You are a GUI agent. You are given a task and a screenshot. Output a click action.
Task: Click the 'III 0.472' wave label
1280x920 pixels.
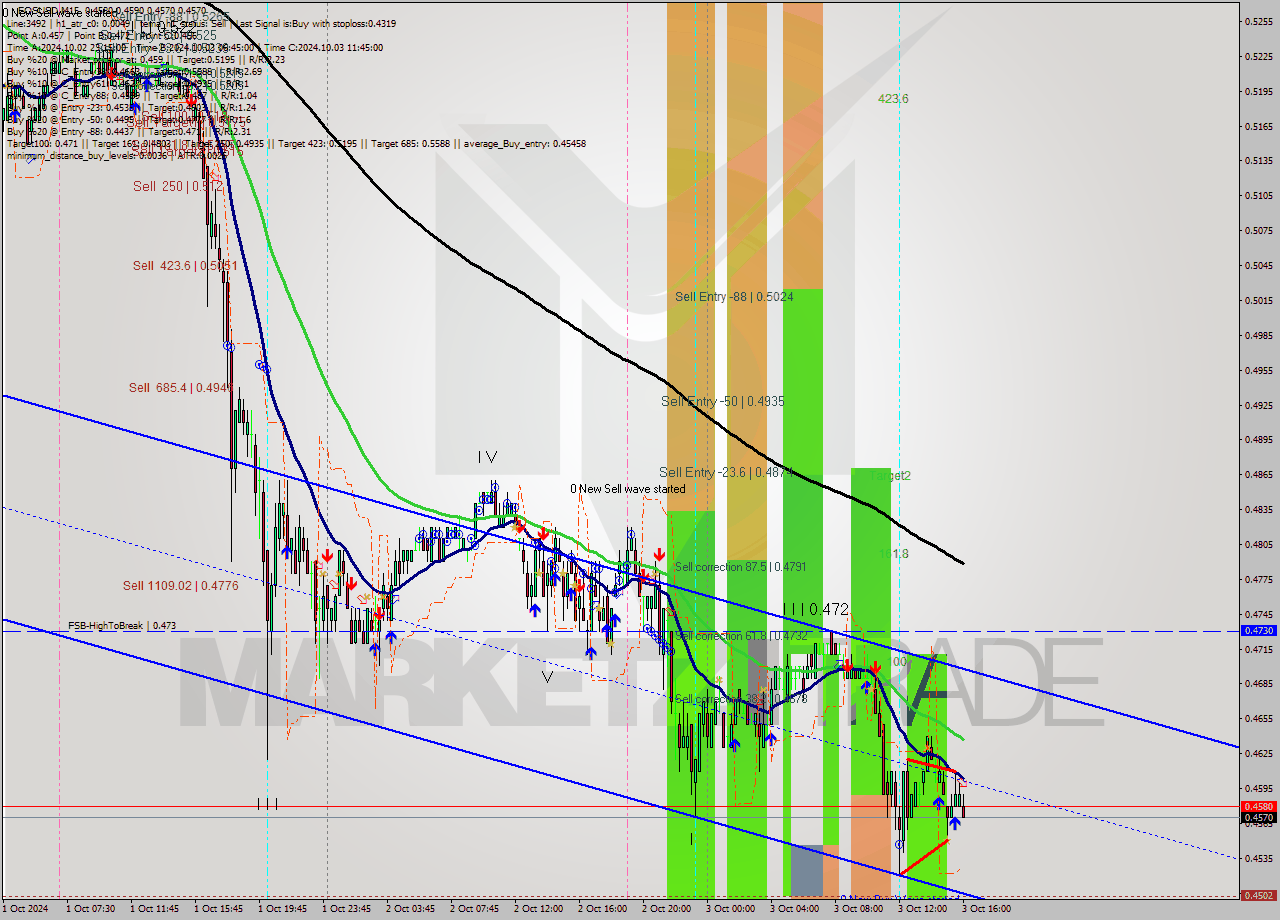(816, 608)
